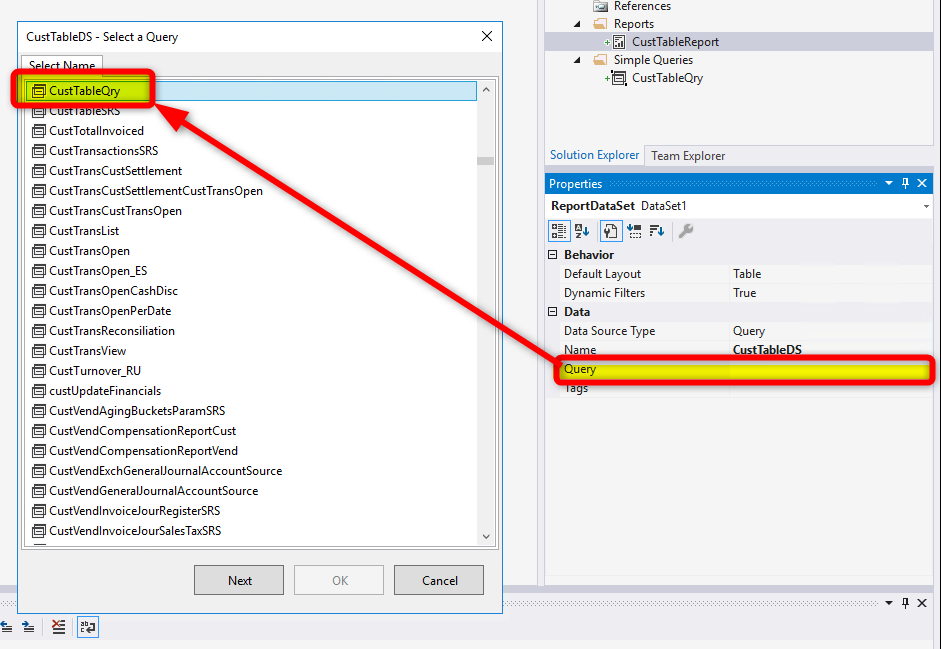Image resolution: width=941 pixels, height=649 pixels.
Task: Select the References node
Action: (642, 6)
